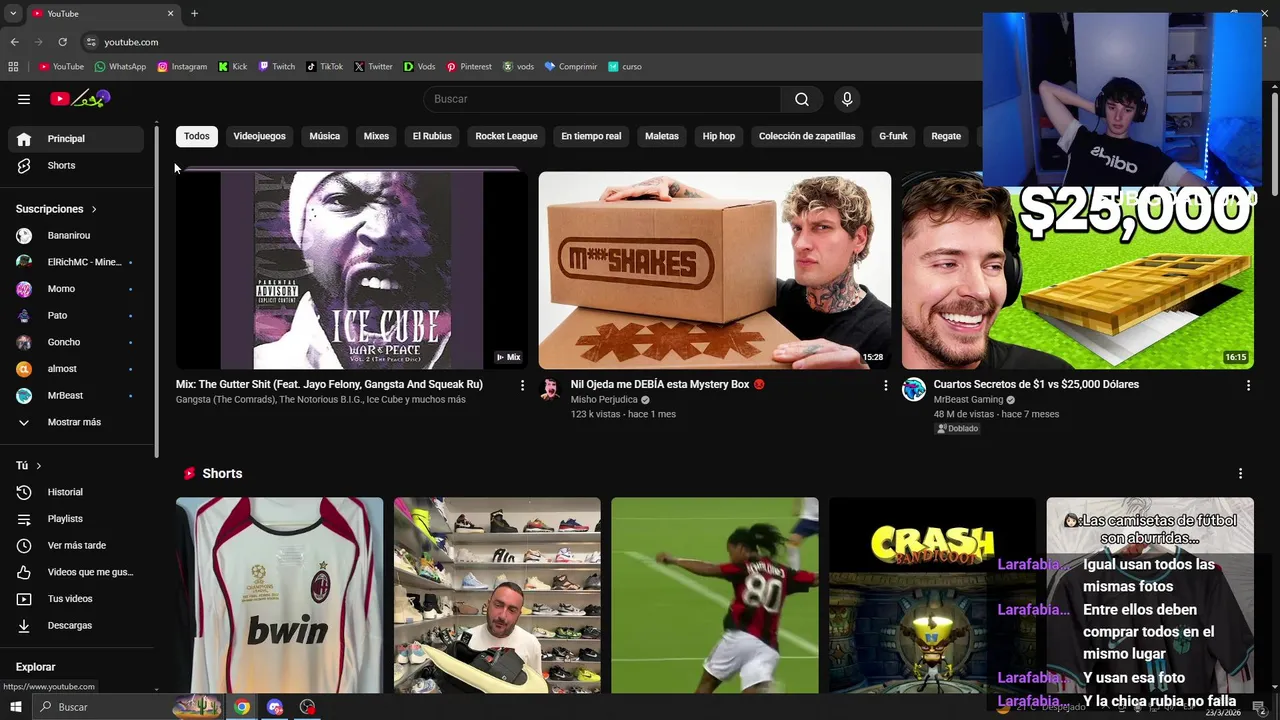Open Ice Cube mix thumbnail
This screenshot has height=720, width=1280.
(x=352, y=270)
